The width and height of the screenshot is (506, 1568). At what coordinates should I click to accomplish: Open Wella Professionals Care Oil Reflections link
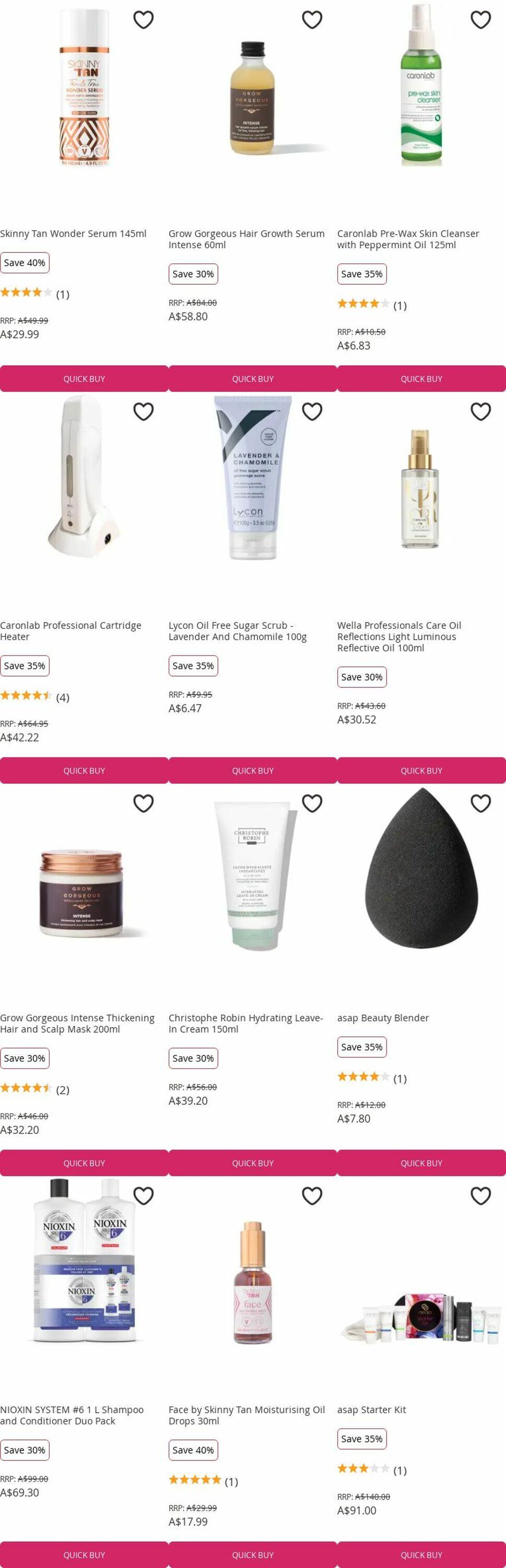(399, 637)
